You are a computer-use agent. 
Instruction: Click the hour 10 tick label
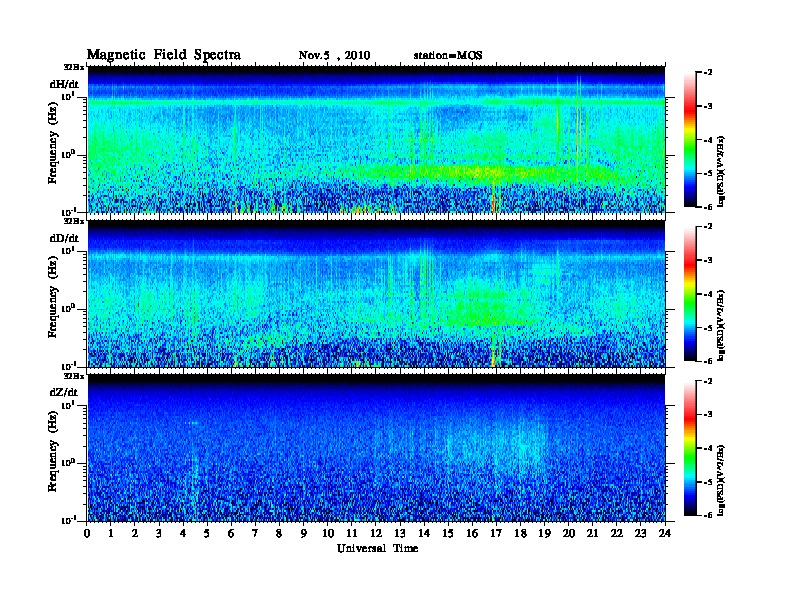[328, 533]
